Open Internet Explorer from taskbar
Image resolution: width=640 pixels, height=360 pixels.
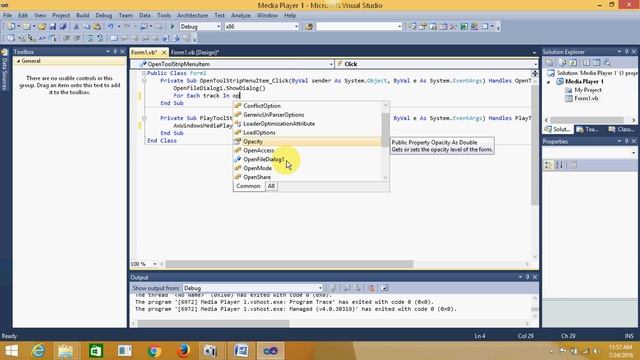point(38,351)
